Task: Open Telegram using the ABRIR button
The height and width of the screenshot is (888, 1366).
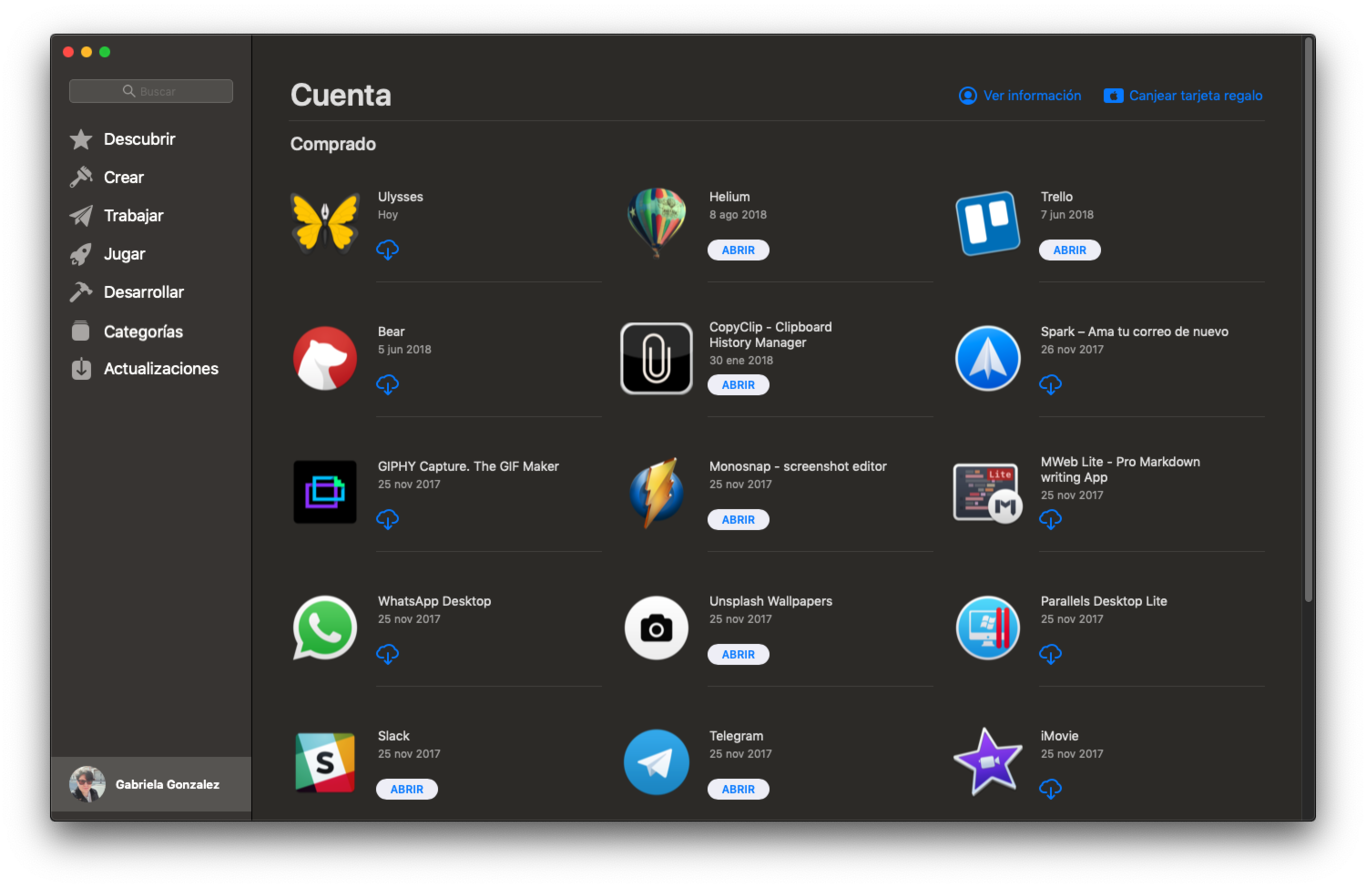Action: point(738,789)
